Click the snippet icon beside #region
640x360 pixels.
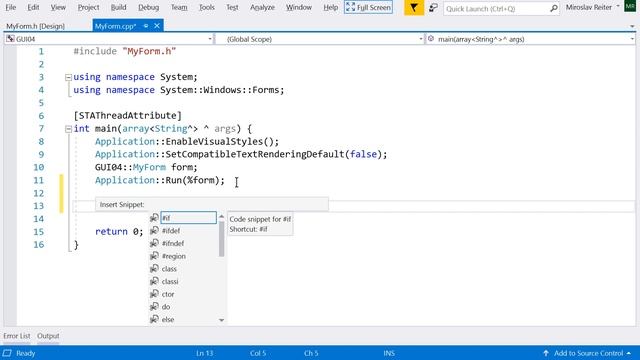pos(154,256)
